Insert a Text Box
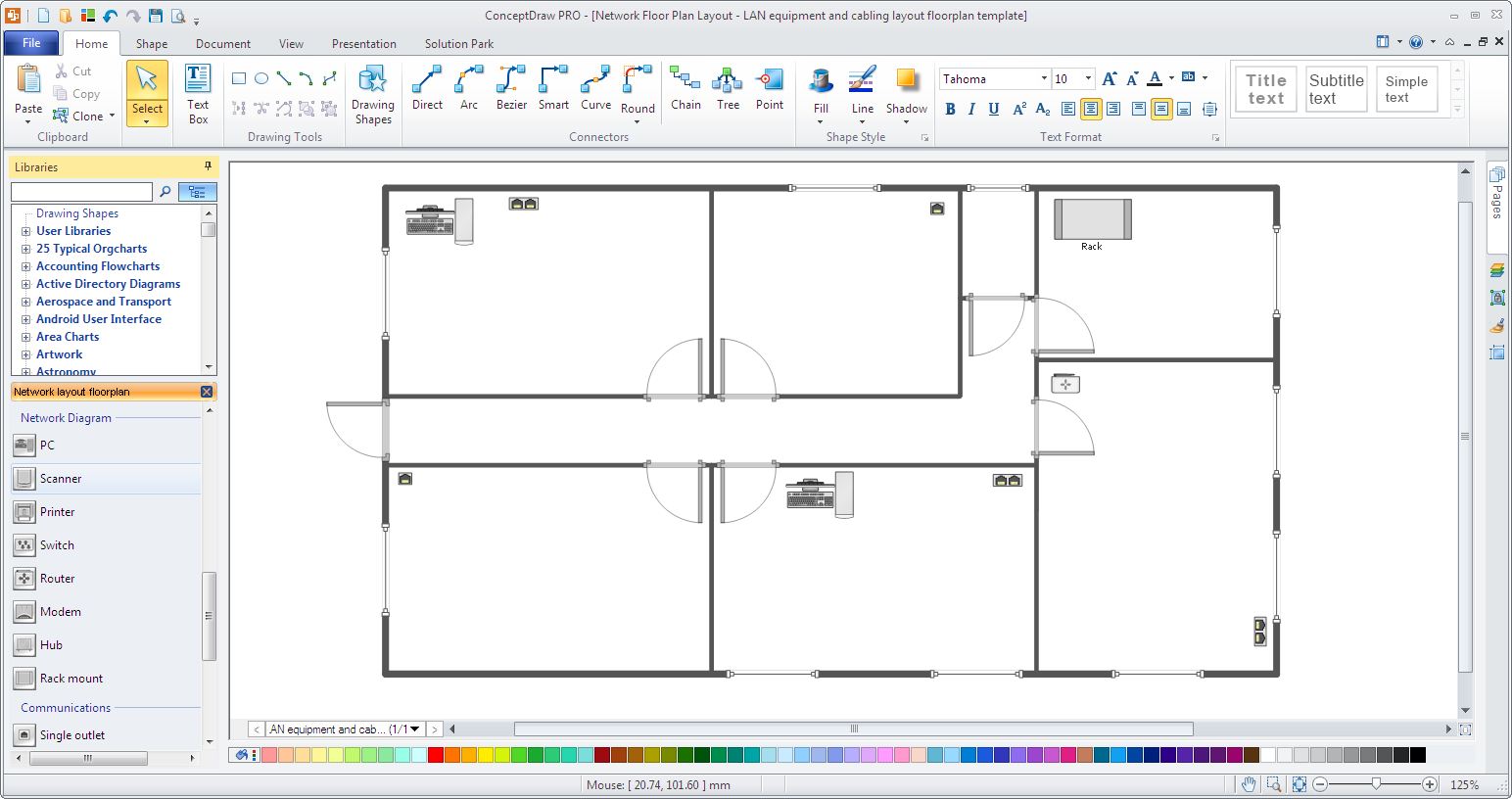 pyautogui.click(x=198, y=95)
